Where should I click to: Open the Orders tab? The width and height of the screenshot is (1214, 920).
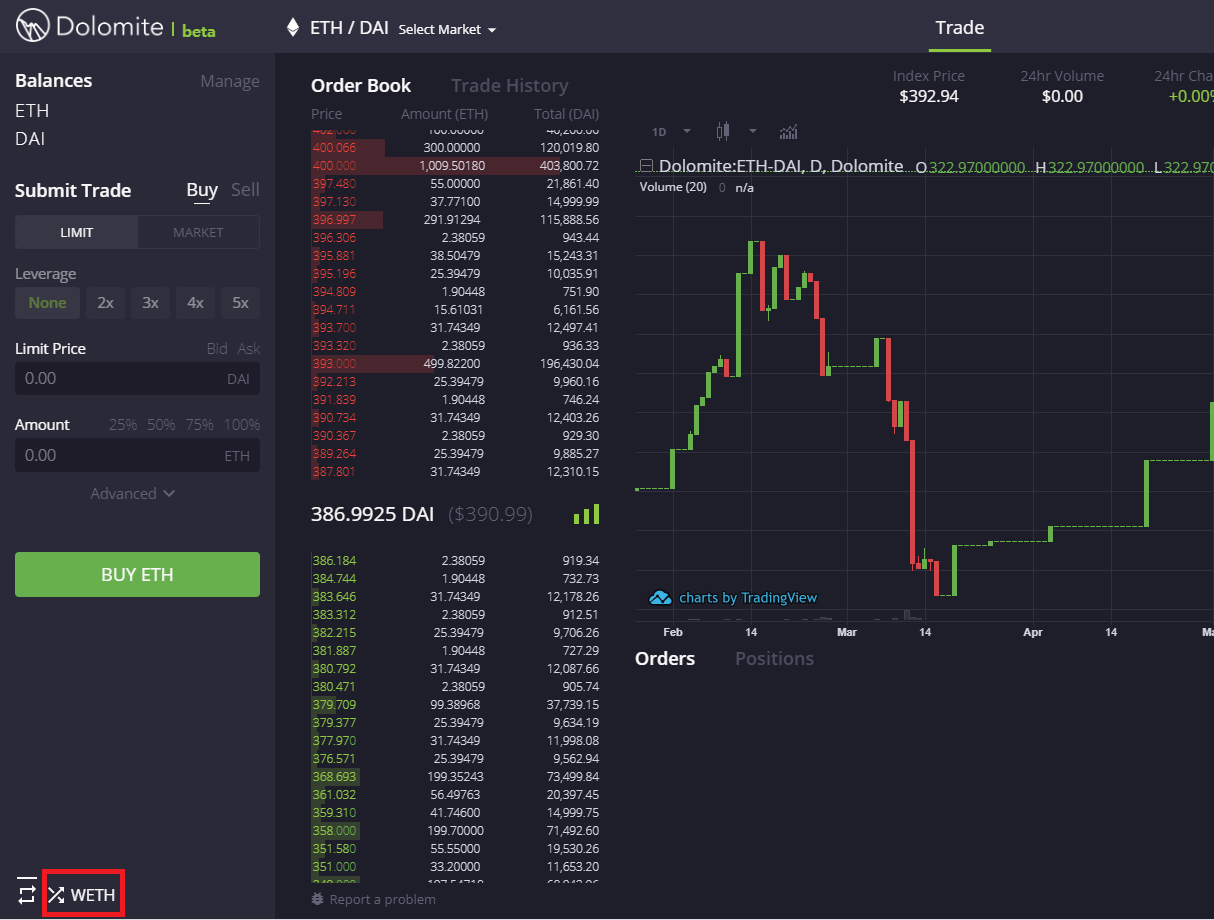pyautogui.click(x=665, y=658)
